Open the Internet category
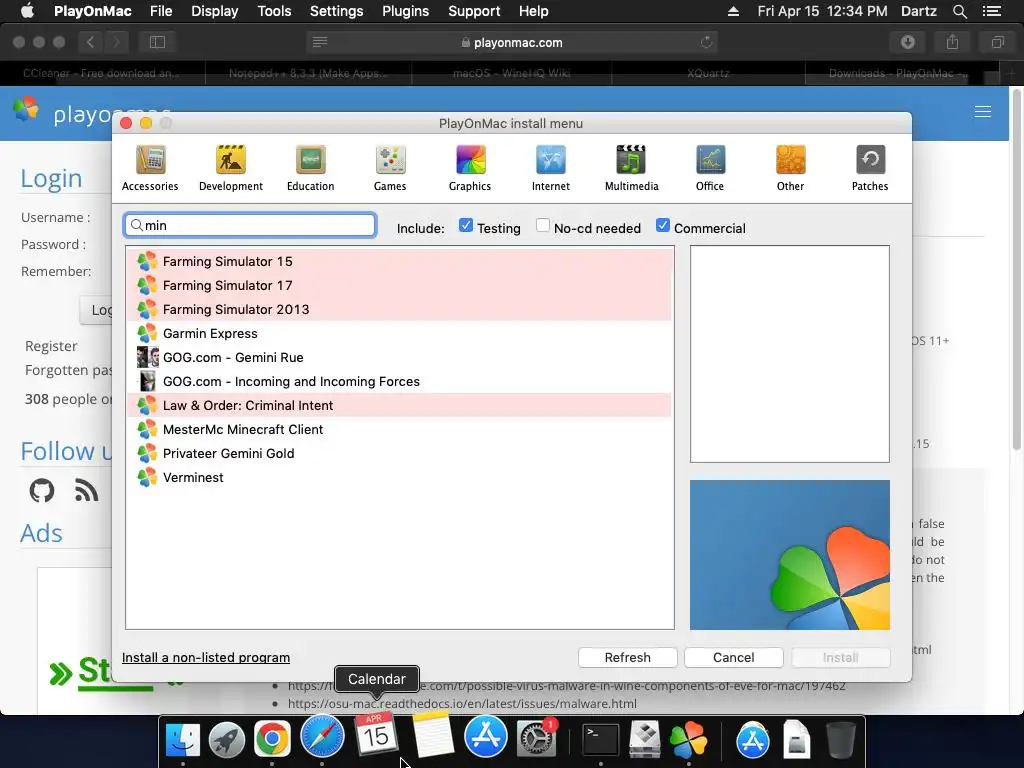This screenshot has height=768, width=1024. 551,168
